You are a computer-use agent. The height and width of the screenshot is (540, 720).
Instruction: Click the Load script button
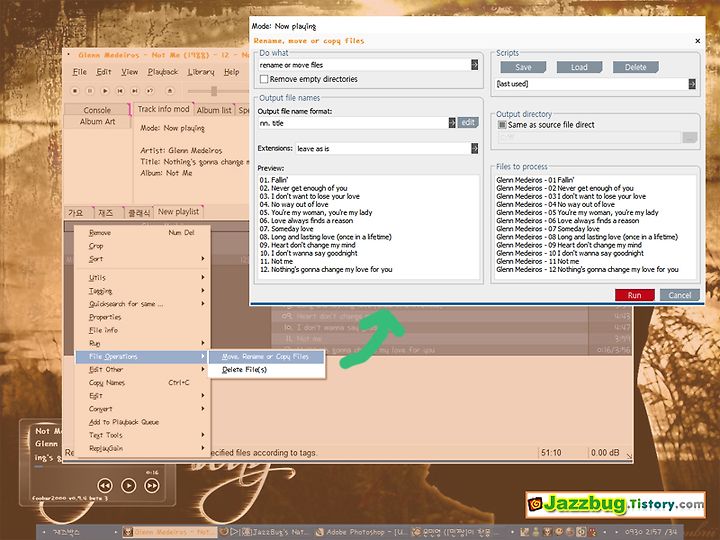tap(579, 67)
